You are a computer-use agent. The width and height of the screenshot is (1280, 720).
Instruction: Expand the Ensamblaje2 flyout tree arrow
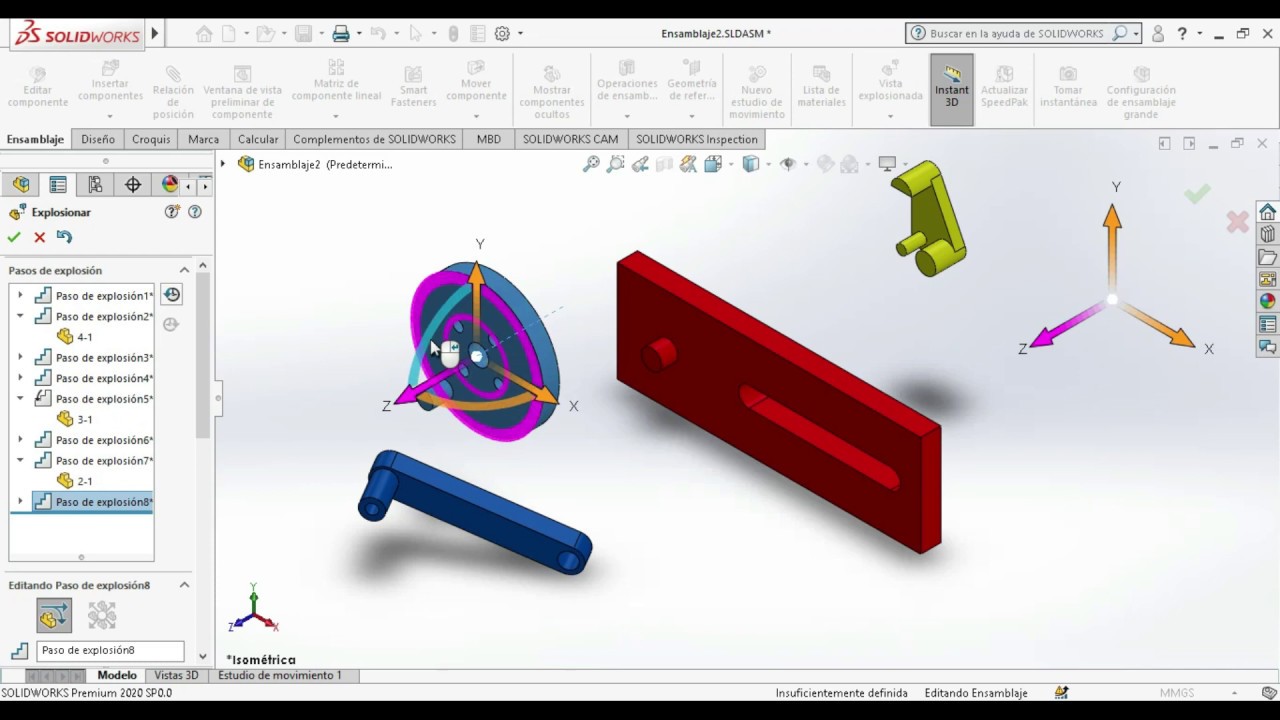(223, 164)
